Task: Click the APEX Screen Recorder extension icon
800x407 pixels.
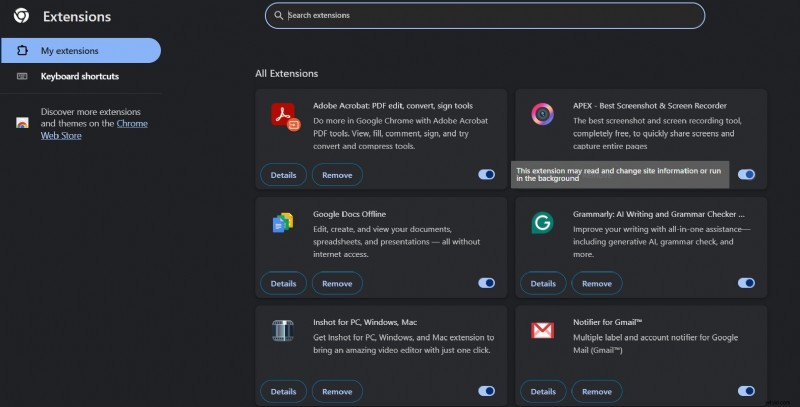Action: [x=543, y=115]
